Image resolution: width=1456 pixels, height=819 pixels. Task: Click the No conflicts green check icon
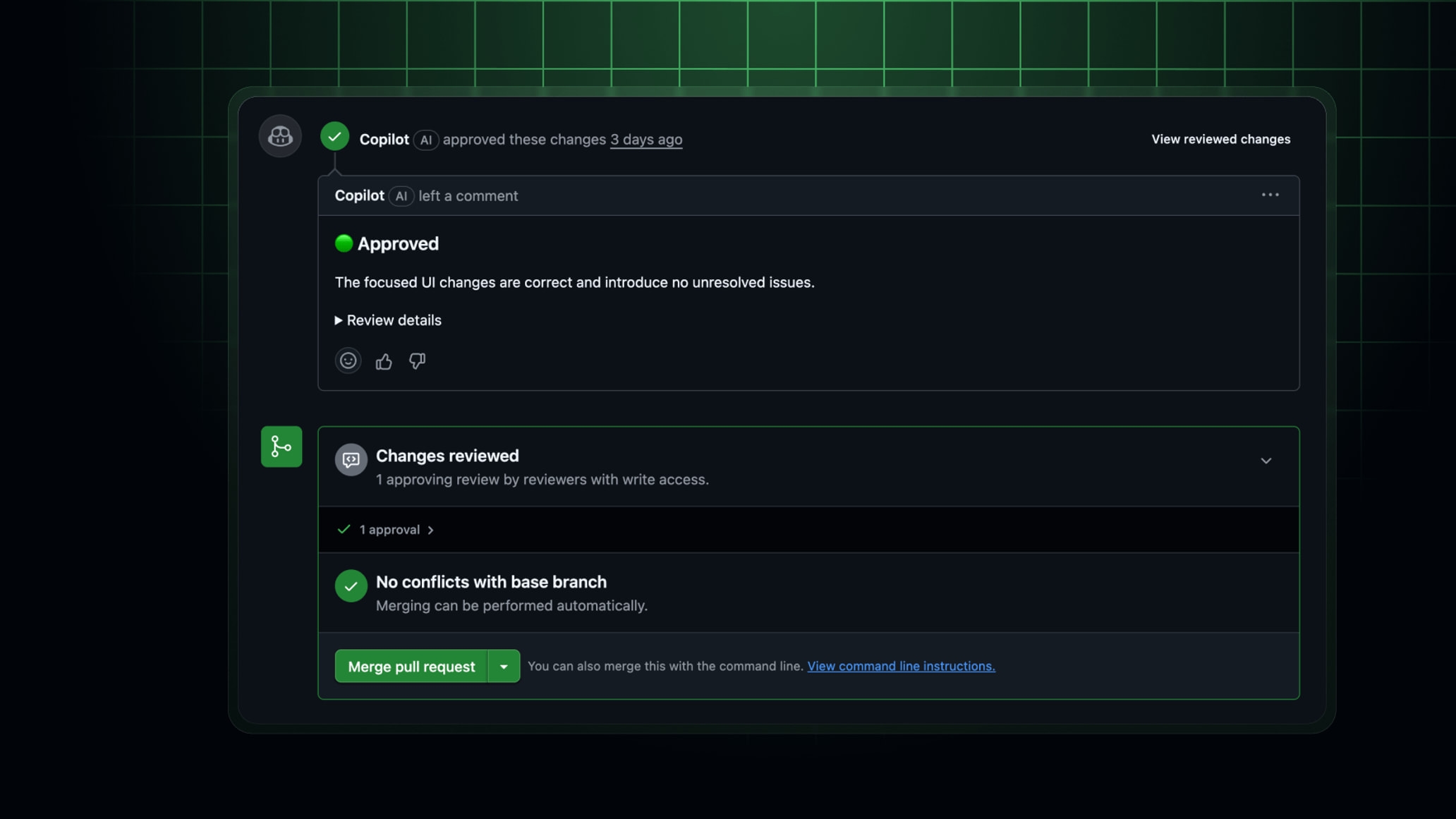351,586
